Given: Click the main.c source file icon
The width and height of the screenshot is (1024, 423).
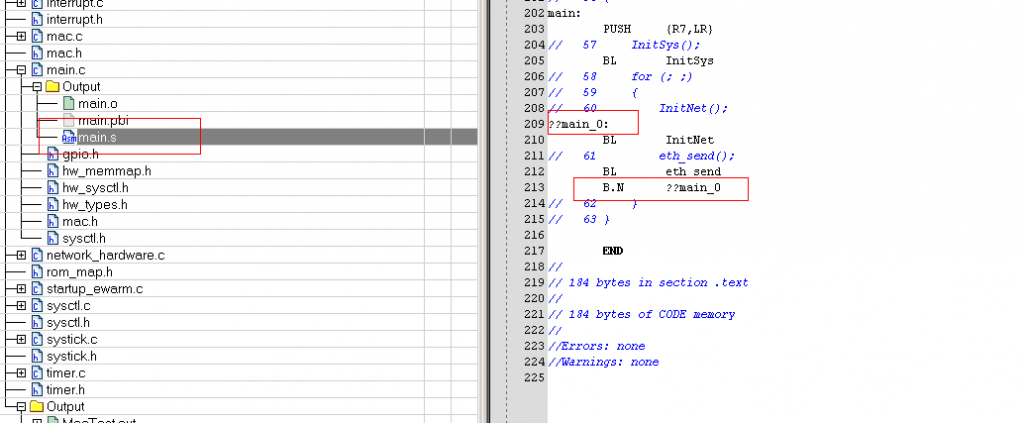Looking at the screenshot, I should tap(37, 70).
